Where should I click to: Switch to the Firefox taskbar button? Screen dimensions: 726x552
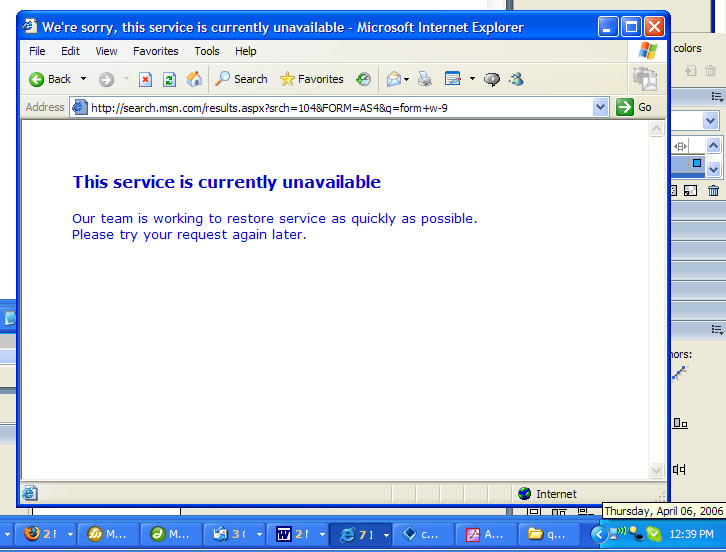pyautogui.click(x=44, y=534)
